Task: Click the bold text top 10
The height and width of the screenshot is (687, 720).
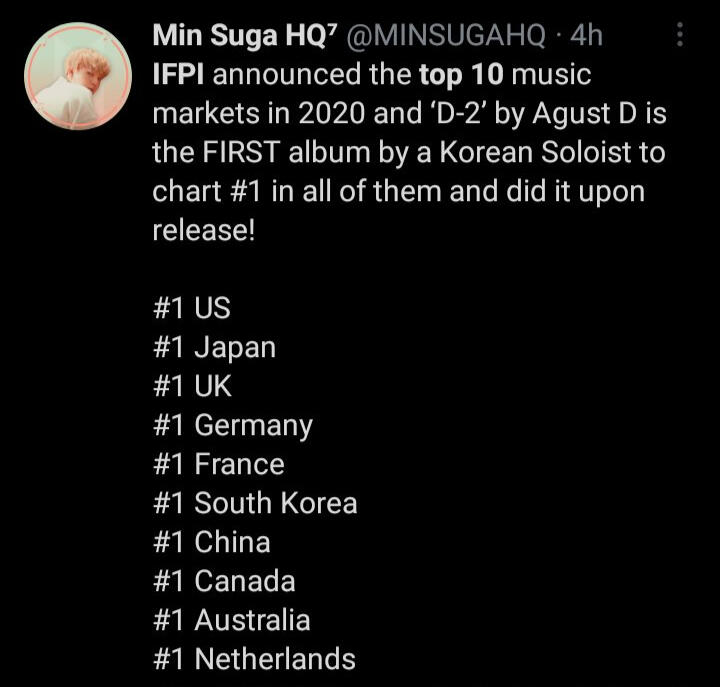Action: pyautogui.click(x=450, y=74)
